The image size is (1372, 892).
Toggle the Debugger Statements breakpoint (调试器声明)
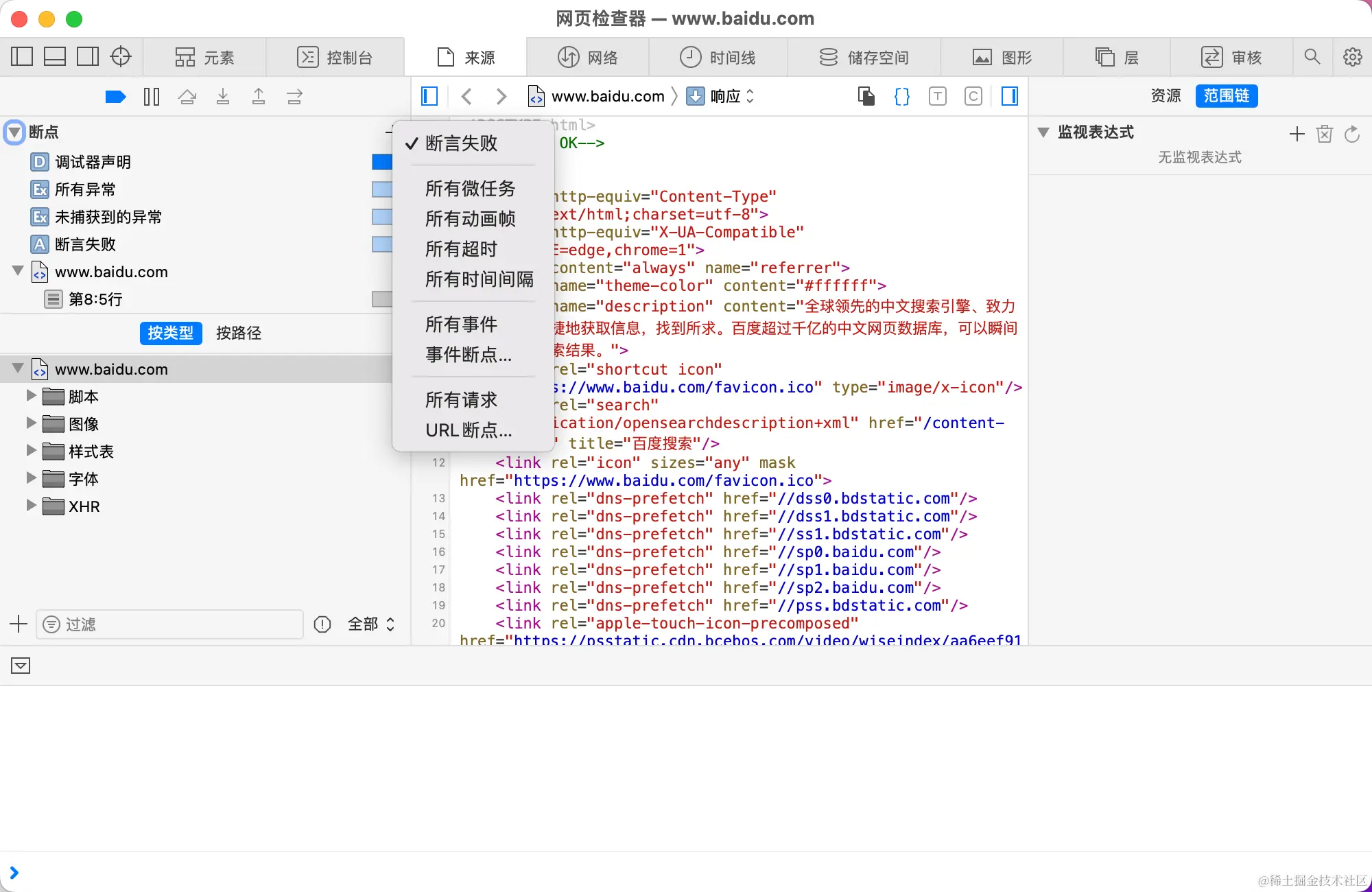coord(382,162)
